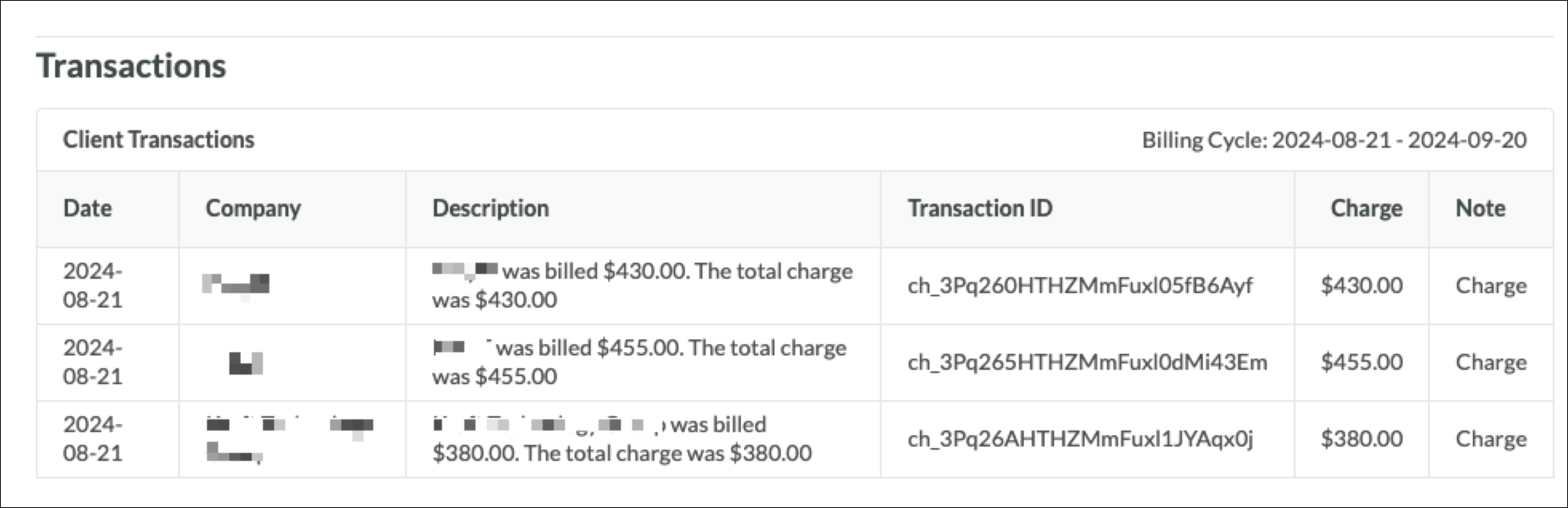Click the Note column header
Screen dimensions: 1568x508
(x=1480, y=208)
